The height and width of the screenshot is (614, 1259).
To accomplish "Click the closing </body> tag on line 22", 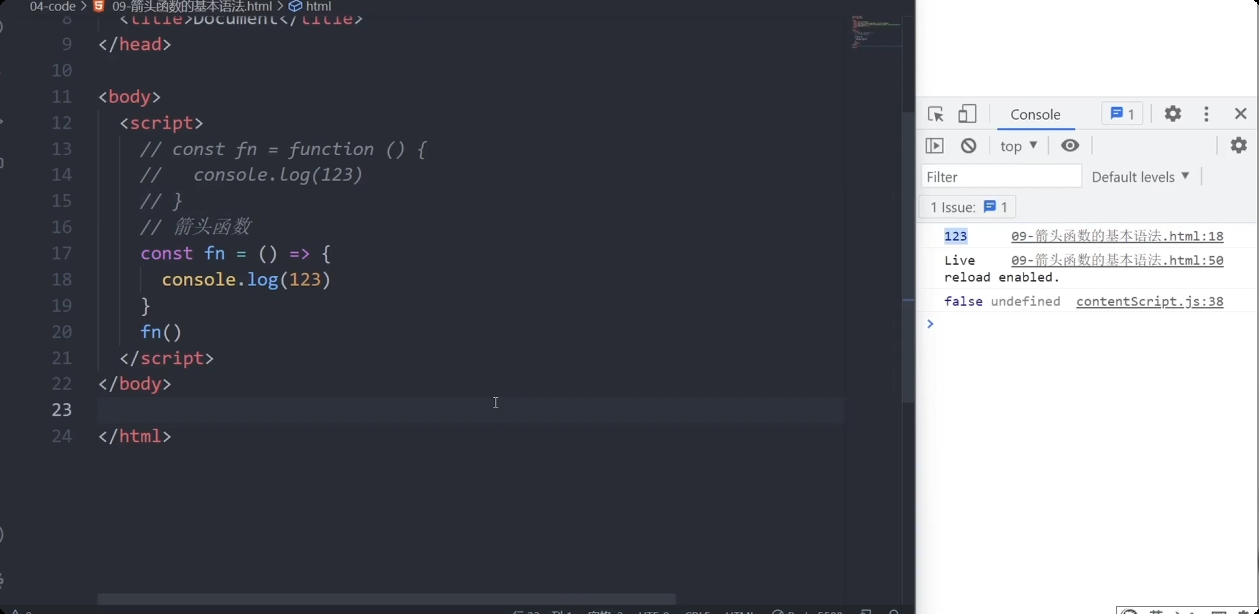I will click(x=135, y=384).
